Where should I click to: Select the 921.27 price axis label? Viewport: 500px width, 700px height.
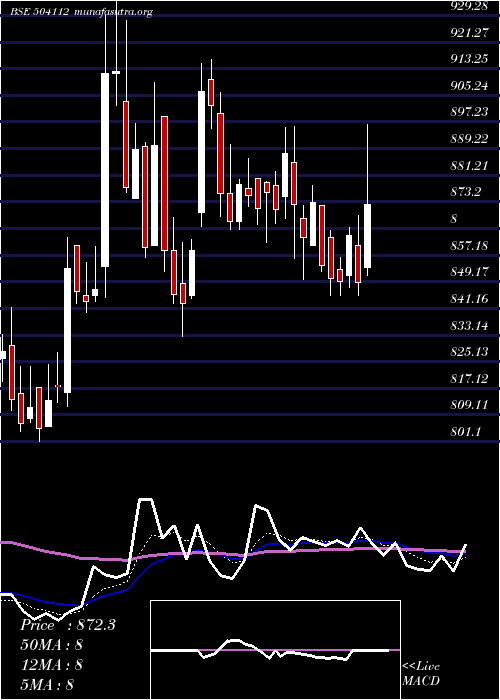pos(469,33)
